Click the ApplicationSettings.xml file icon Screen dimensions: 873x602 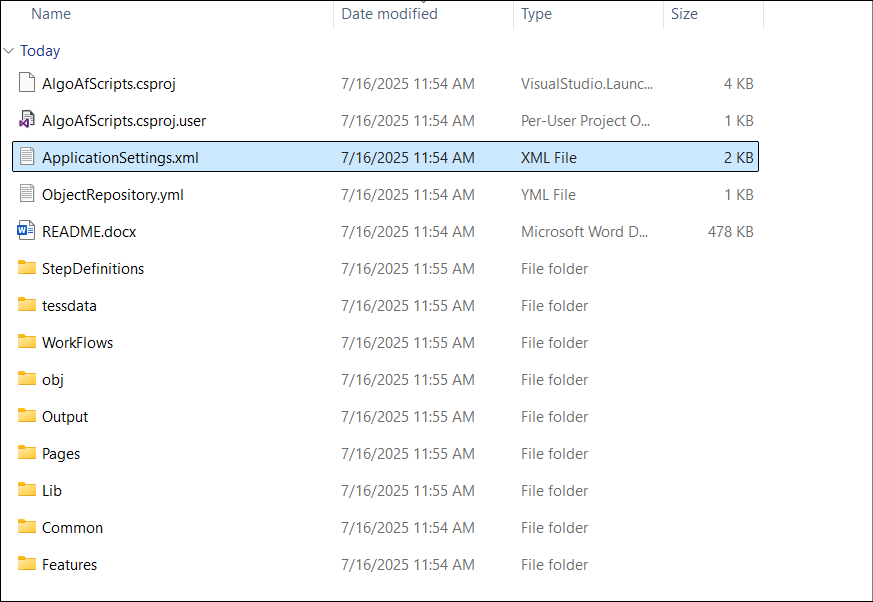click(27, 156)
